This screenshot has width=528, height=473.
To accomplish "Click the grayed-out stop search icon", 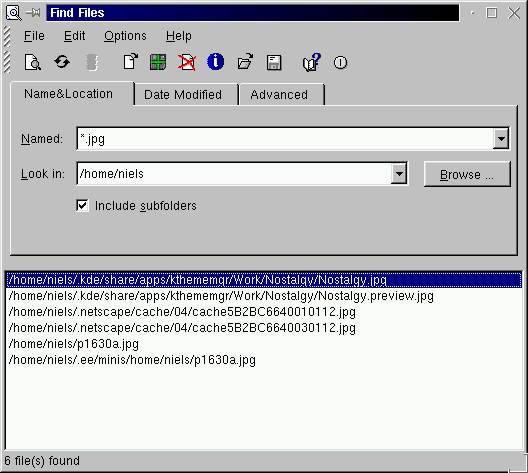I will click(x=92, y=62).
